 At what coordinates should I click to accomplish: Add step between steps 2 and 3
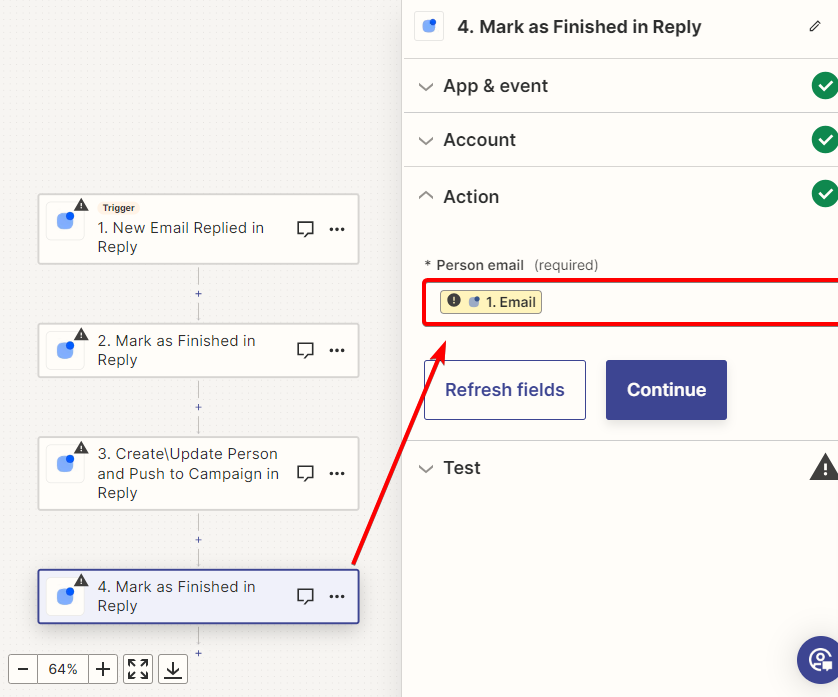198,407
